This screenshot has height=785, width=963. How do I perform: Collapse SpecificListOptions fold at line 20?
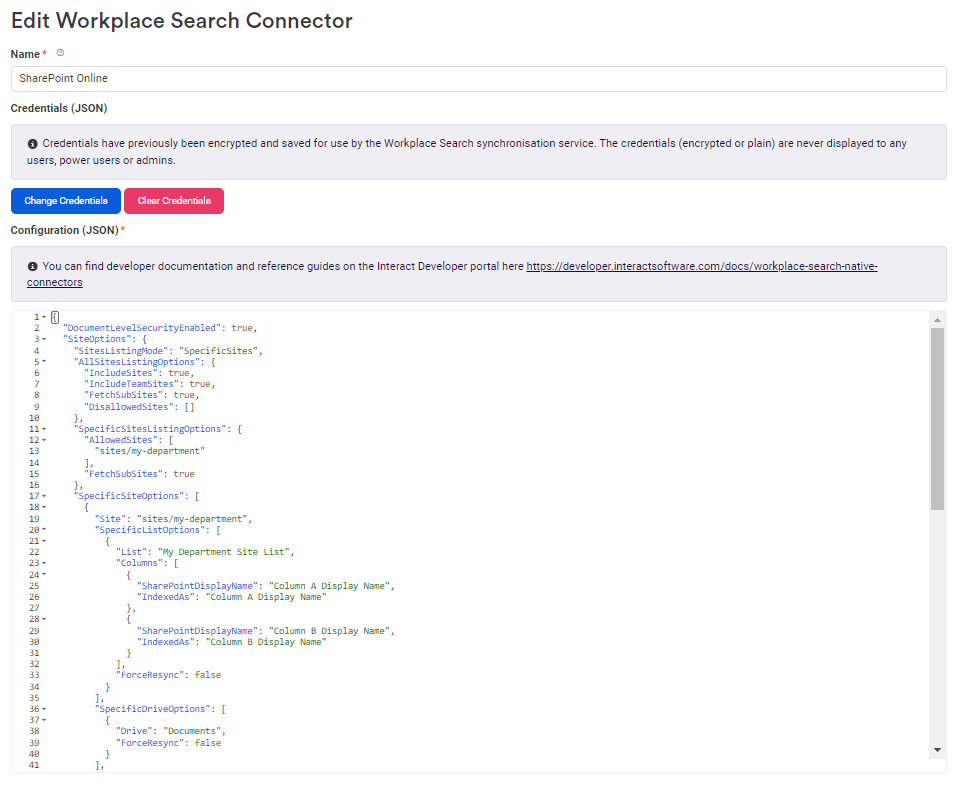tap(44, 529)
